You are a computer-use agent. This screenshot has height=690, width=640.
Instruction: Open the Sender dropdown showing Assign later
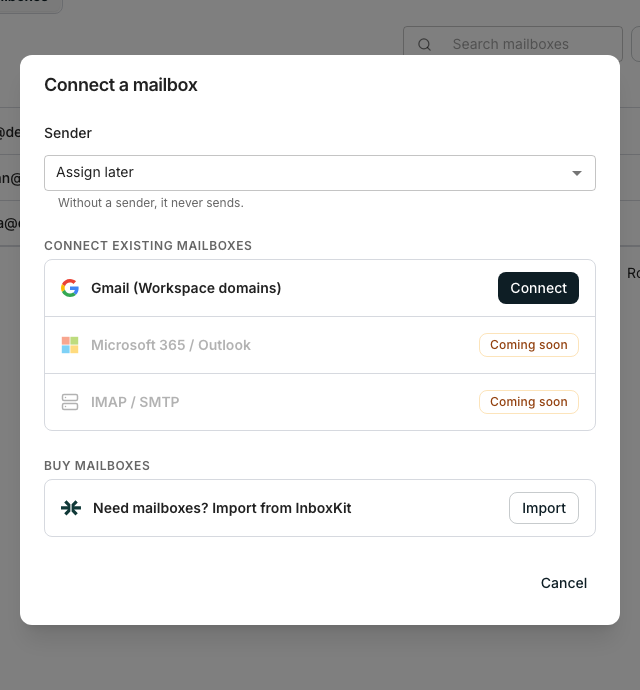point(320,173)
